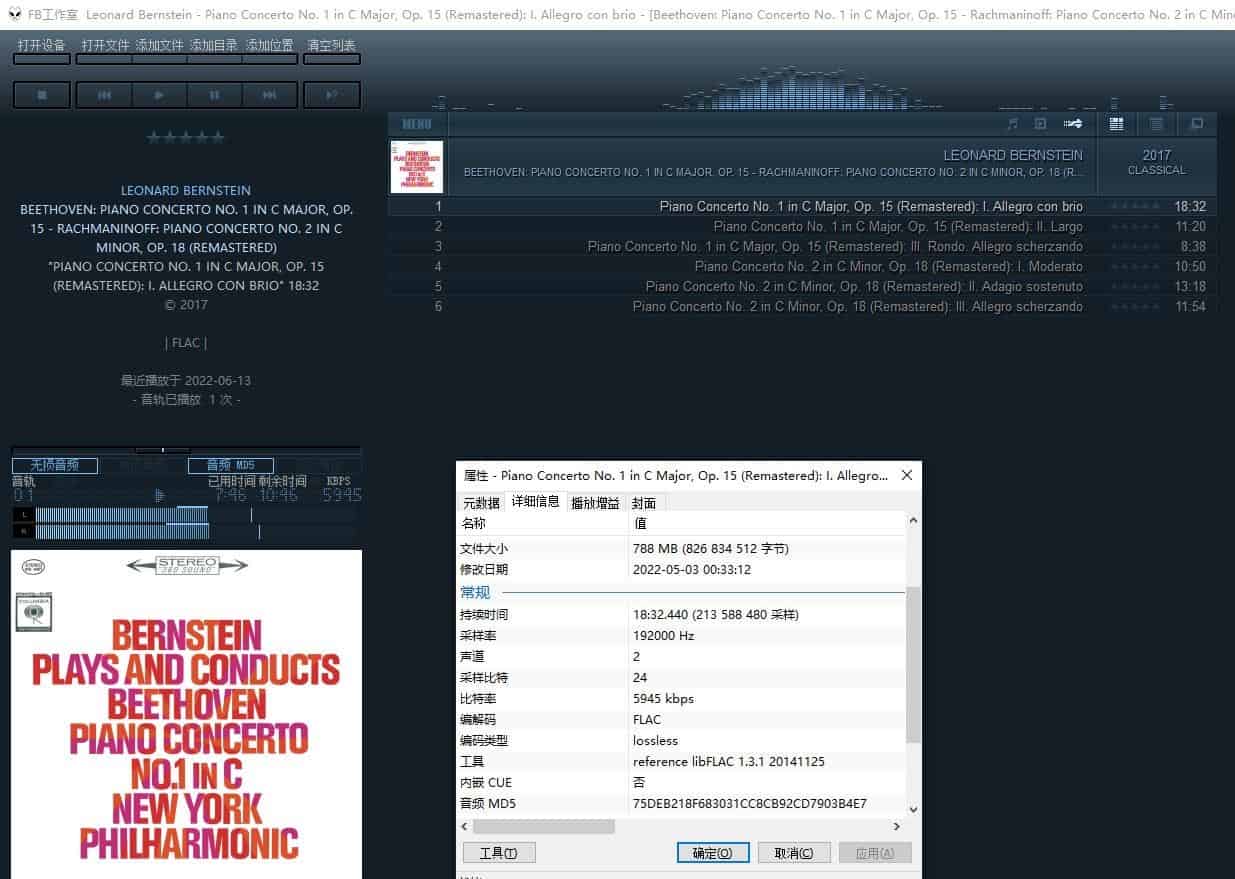Click the music note icon in playlist toolbar
1235x879 pixels.
pos(1012,124)
